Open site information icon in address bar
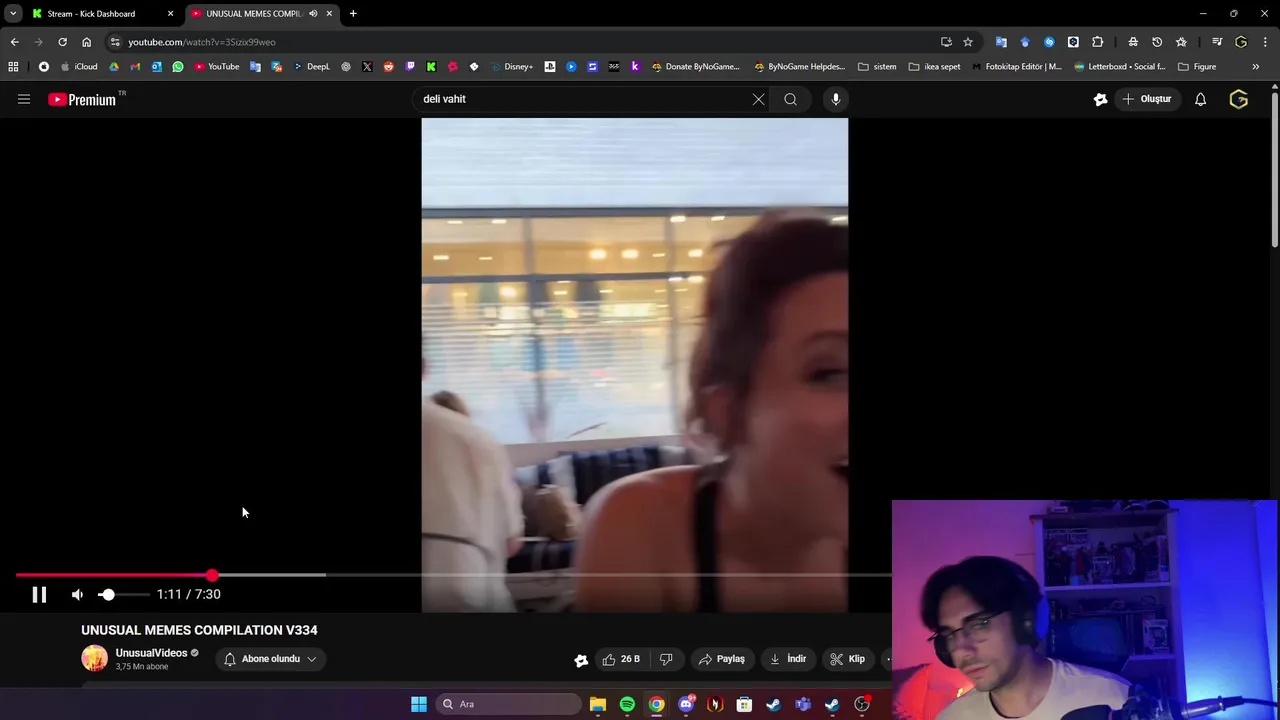 (115, 42)
